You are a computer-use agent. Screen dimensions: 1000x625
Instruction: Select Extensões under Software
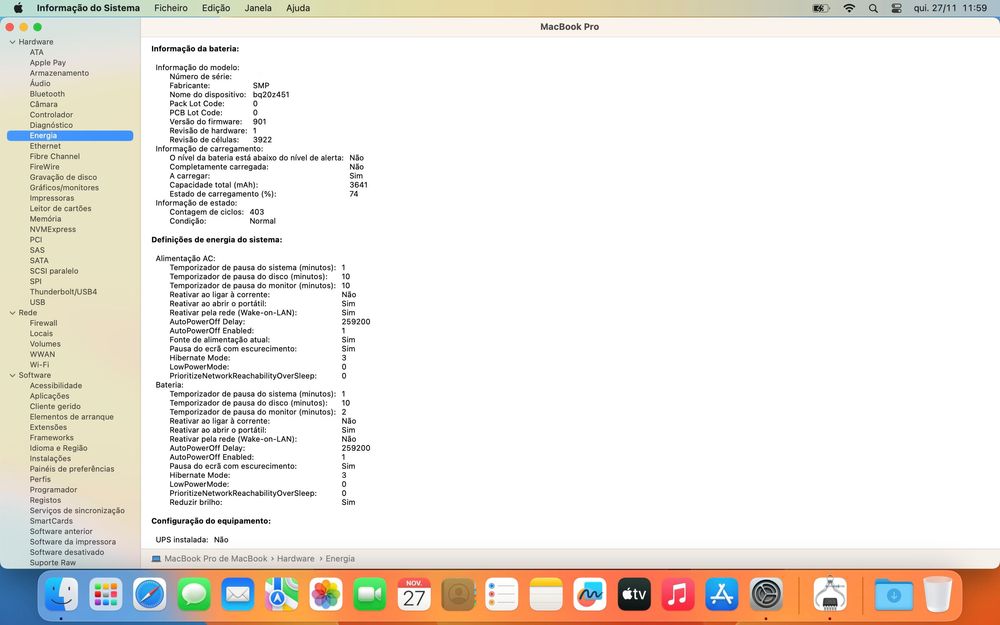click(x=48, y=427)
